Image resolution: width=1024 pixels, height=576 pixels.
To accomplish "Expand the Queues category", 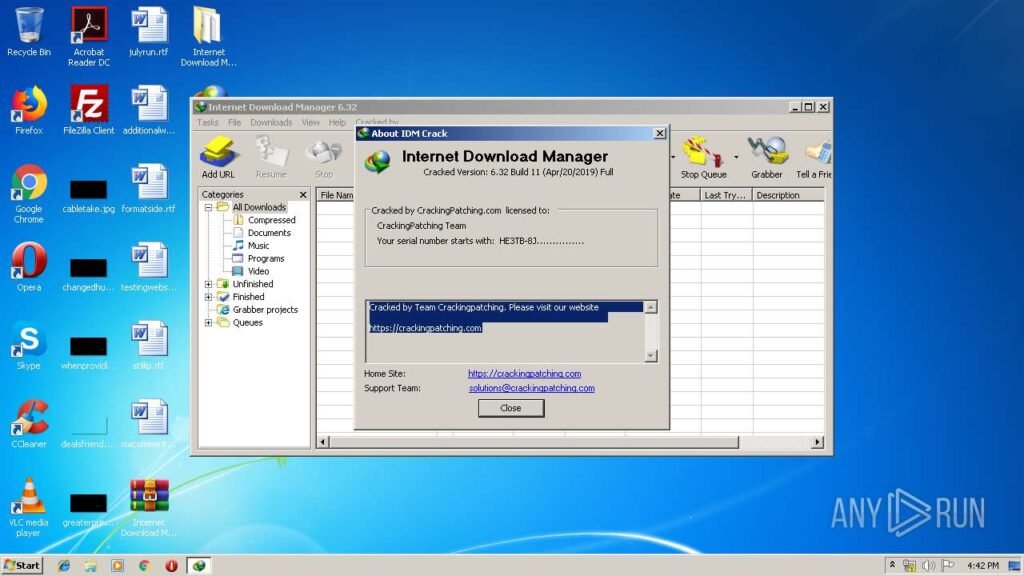I will point(208,323).
